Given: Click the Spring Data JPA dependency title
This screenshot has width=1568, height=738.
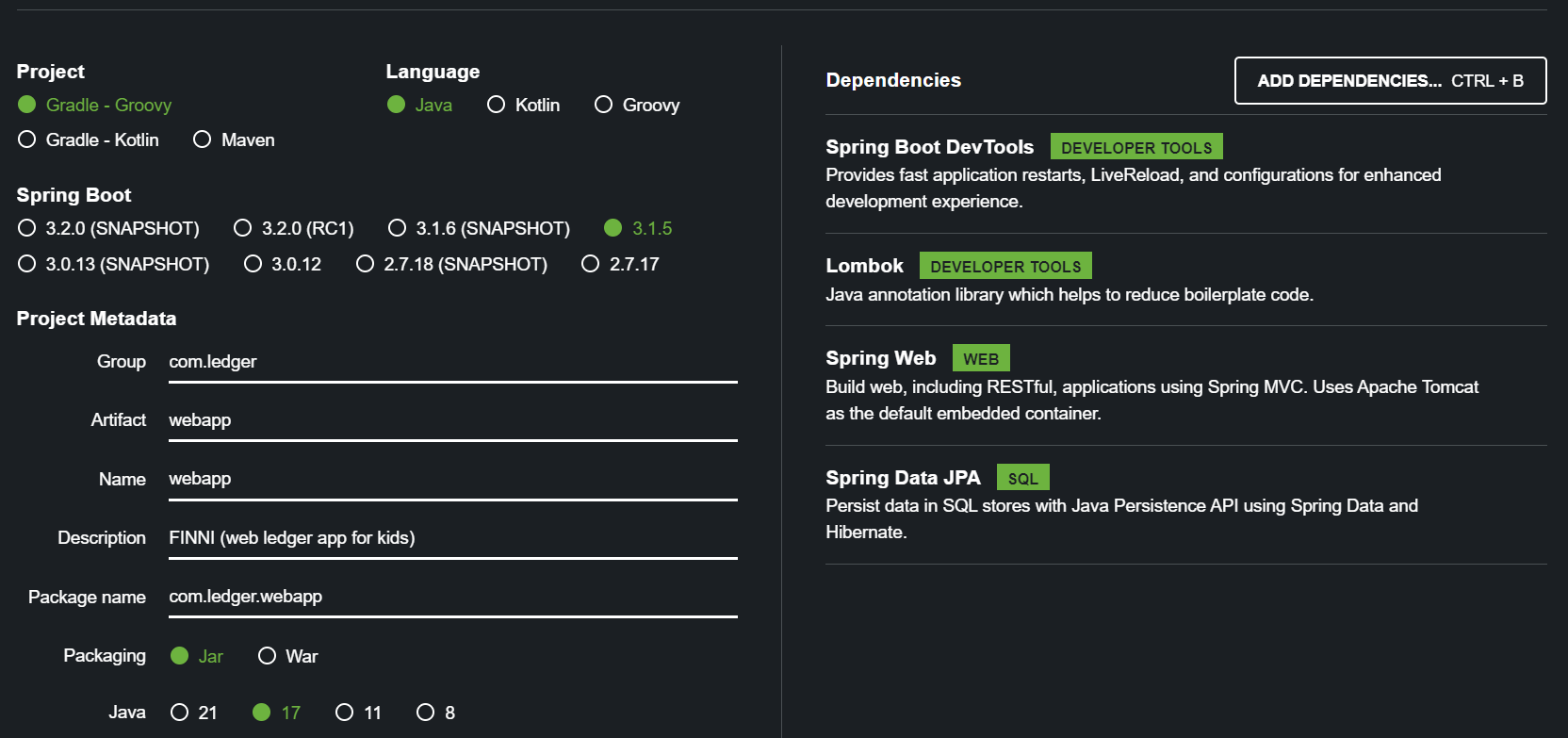Looking at the screenshot, I should (x=904, y=478).
